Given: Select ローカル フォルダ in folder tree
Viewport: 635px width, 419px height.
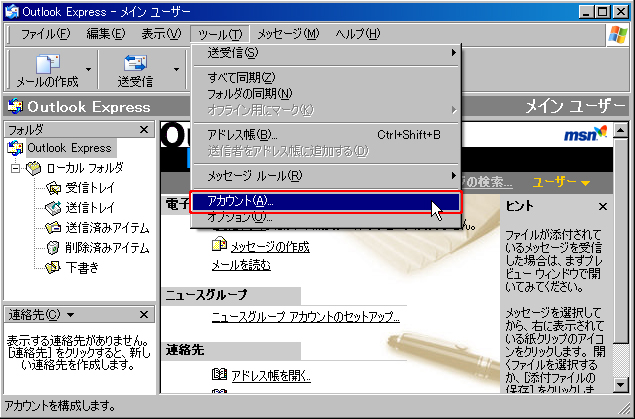Looking at the screenshot, I should (x=85, y=168).
